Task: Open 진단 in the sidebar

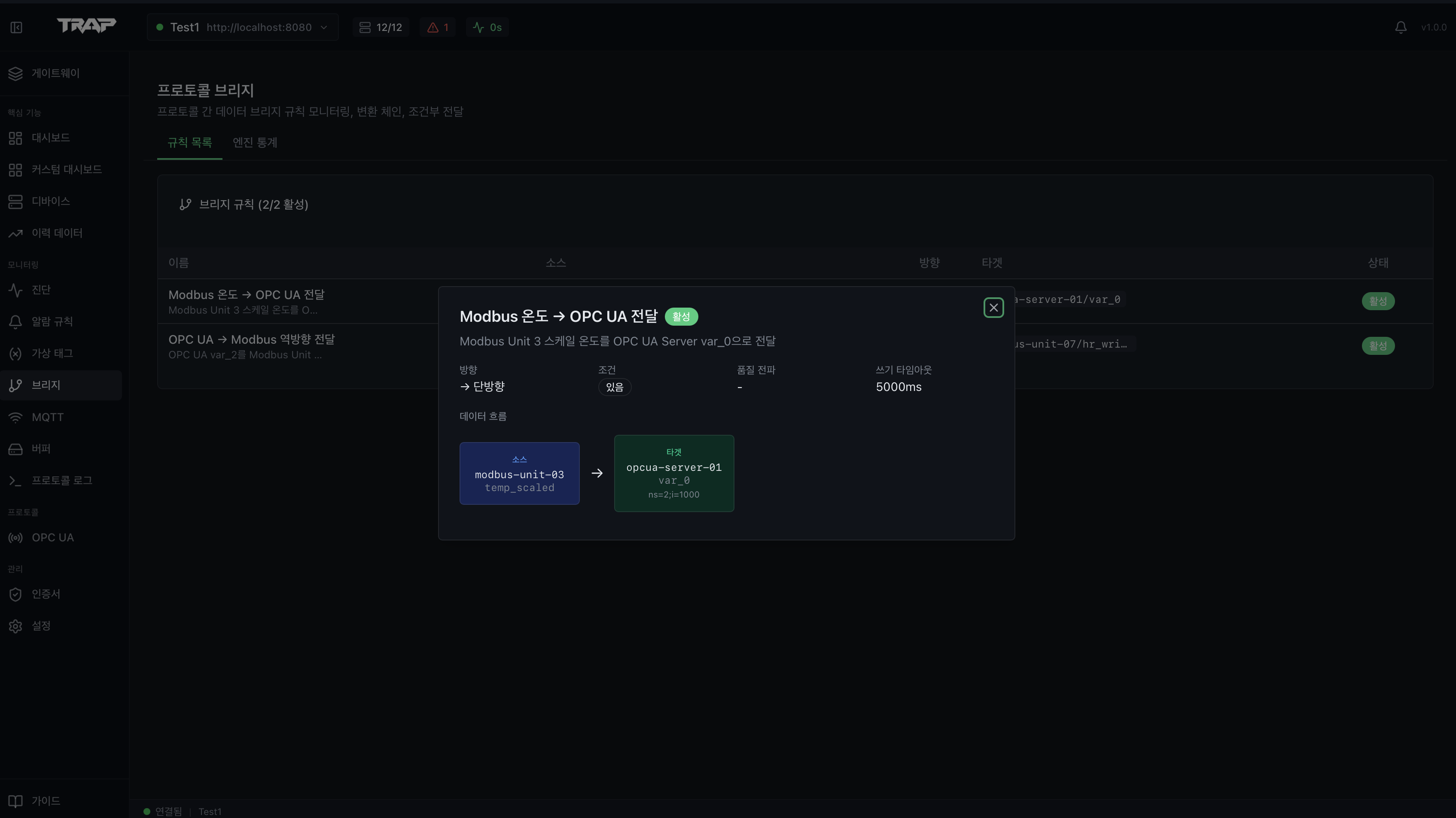Action: [41, 290]
